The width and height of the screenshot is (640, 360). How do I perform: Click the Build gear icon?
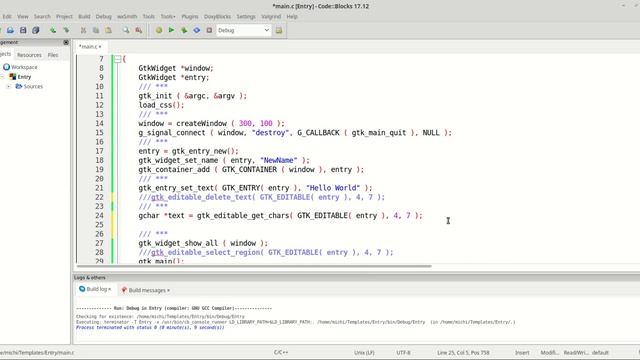coord(159,30)
